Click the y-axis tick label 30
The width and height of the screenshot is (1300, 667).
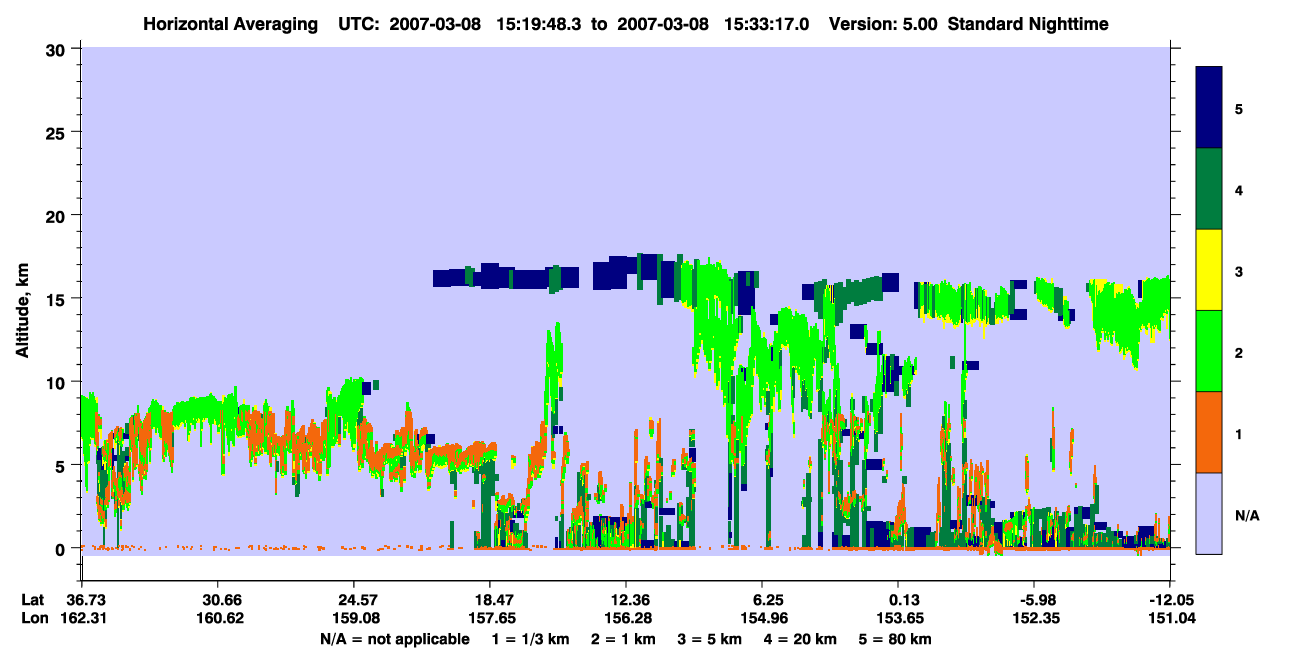pos(58,49)
